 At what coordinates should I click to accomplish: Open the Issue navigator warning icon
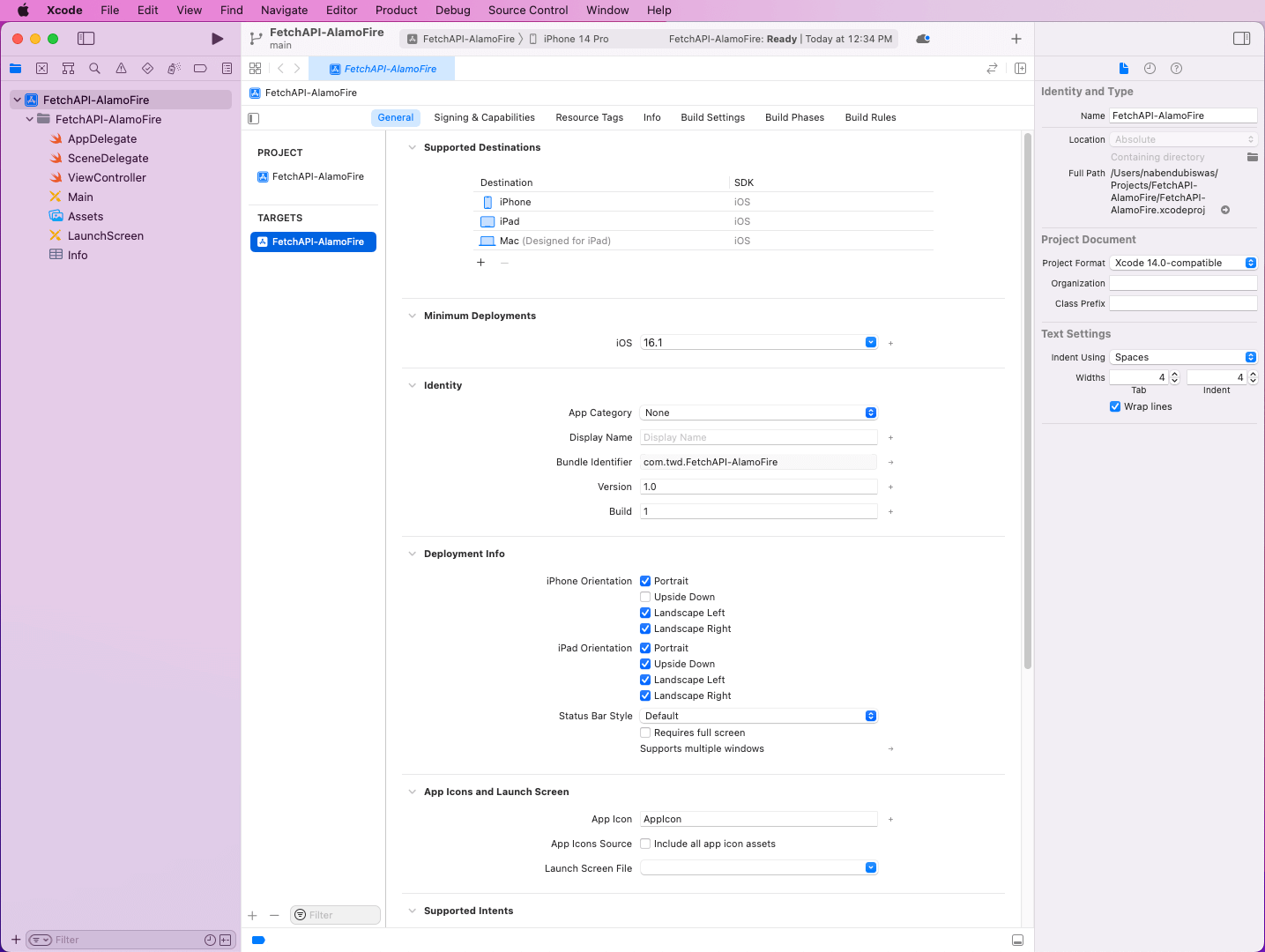tap(121, 69)
